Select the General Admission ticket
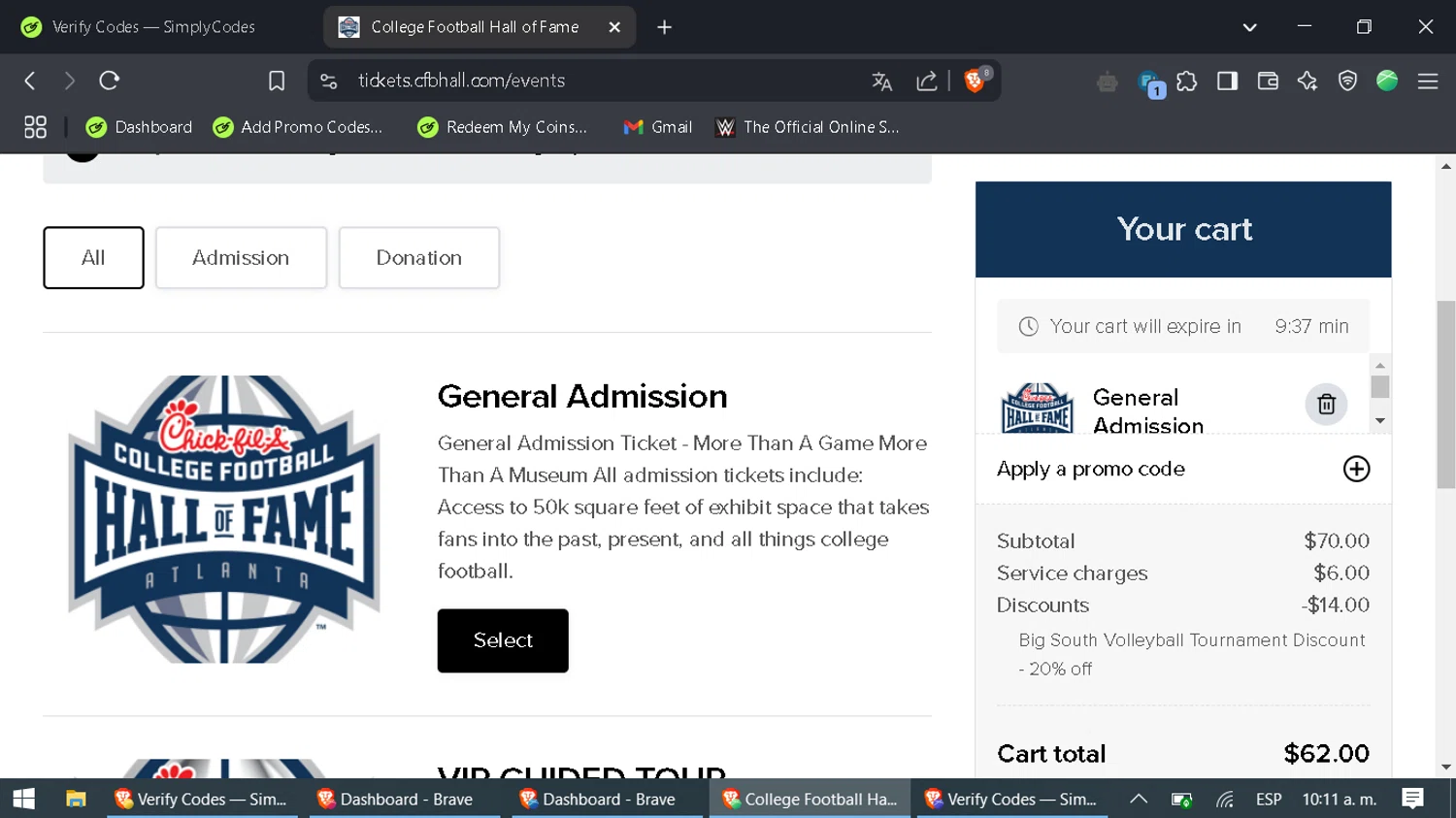The height and width of the screenshot is (818, 1456). [503, 640]
